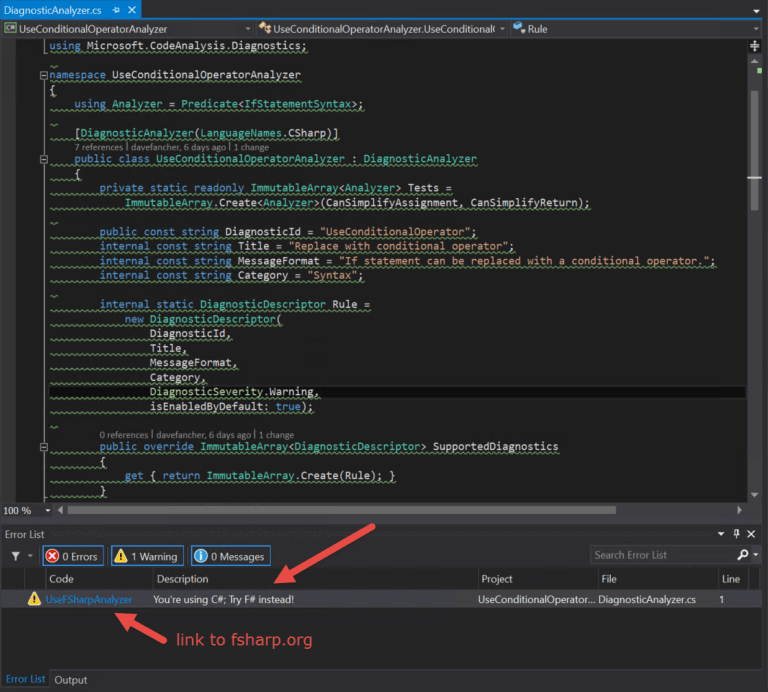Open Error List window position menu arrow
The width and height of the screenshot is (768, 692).
721,534
